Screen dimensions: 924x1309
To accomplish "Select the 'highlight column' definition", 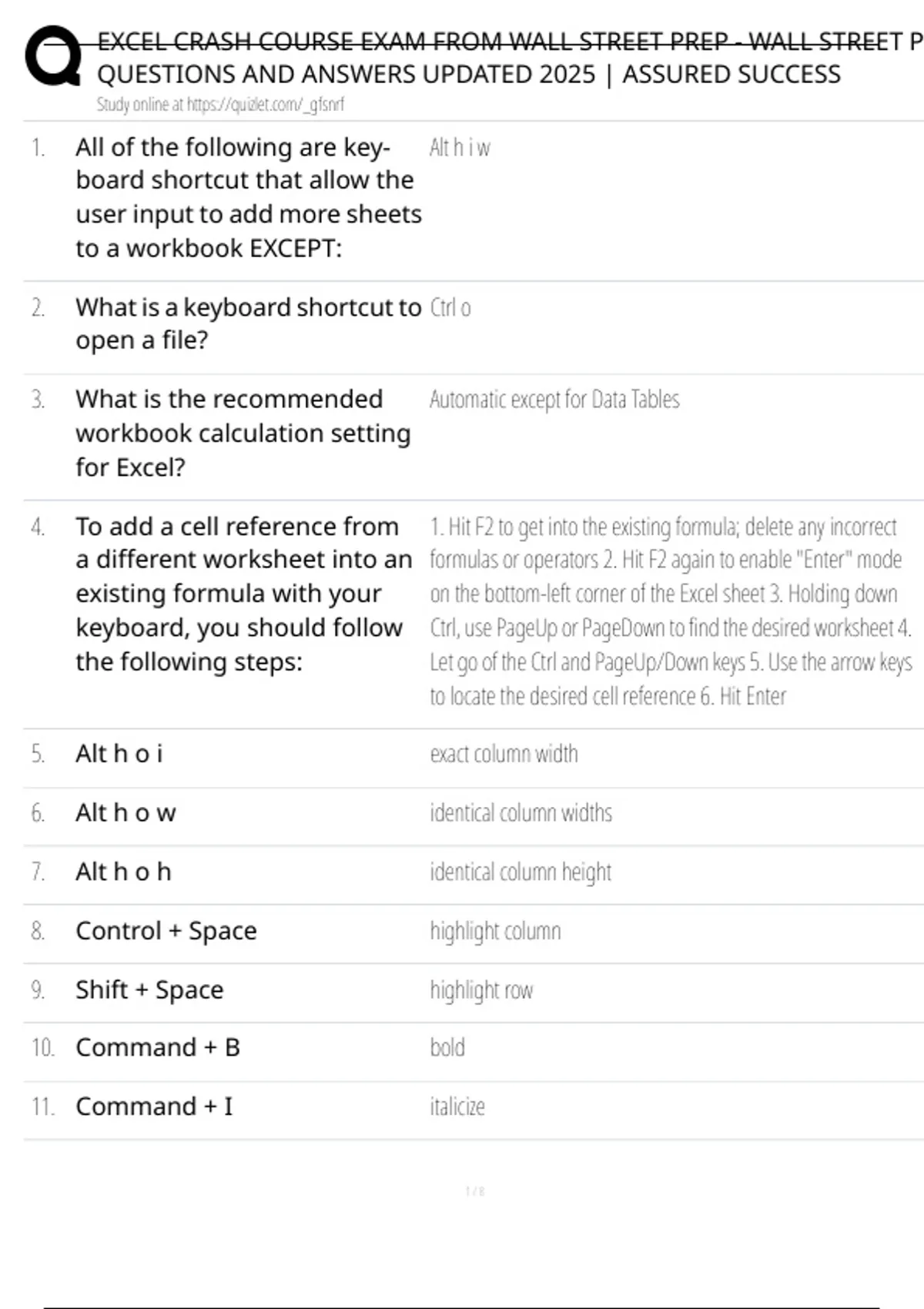I will pyautogui.click(x=495, y=931).
